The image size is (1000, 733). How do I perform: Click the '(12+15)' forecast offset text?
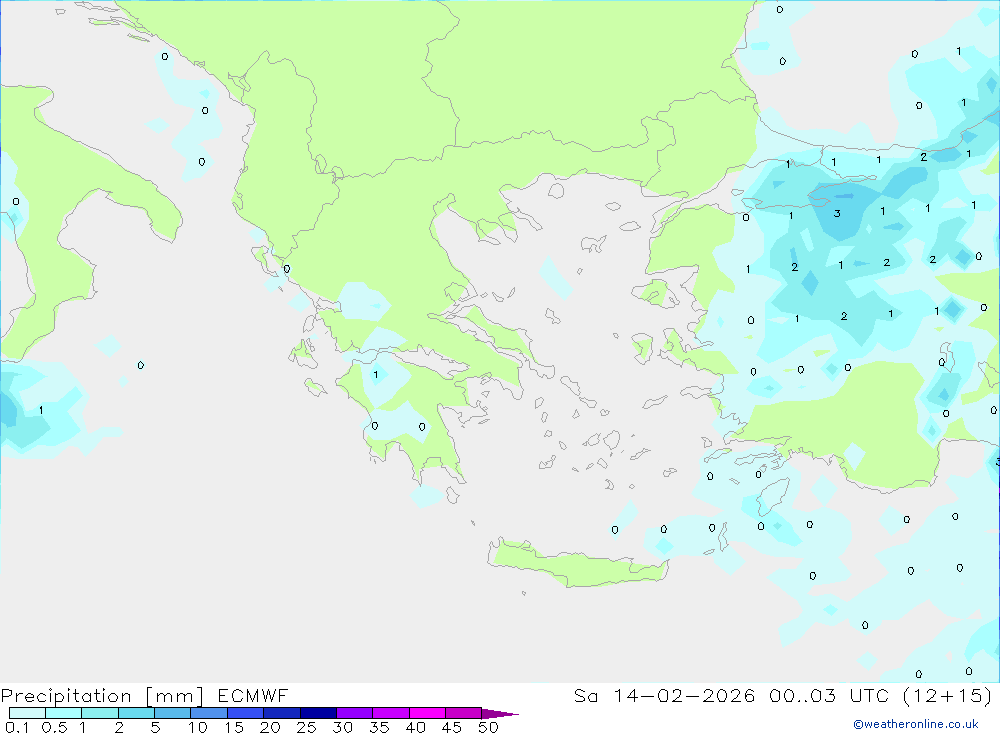point(948,695)
